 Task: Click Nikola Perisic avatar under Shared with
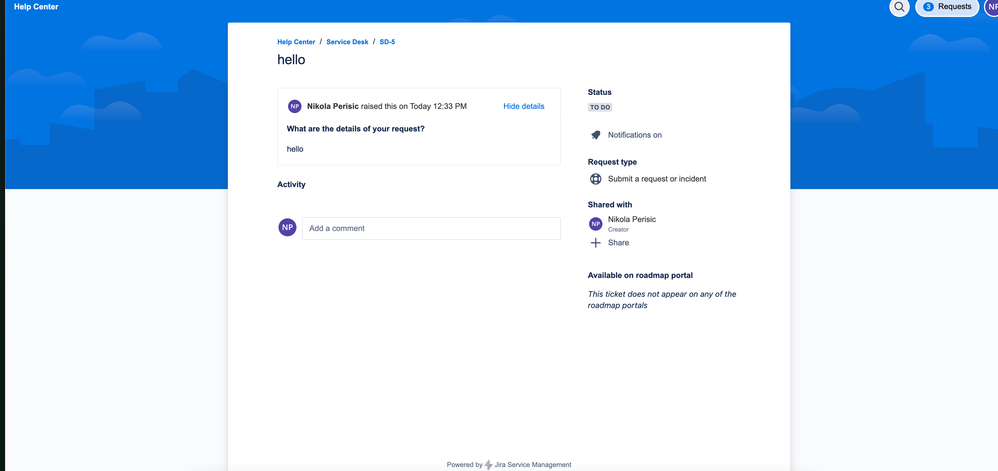[595, 223]
